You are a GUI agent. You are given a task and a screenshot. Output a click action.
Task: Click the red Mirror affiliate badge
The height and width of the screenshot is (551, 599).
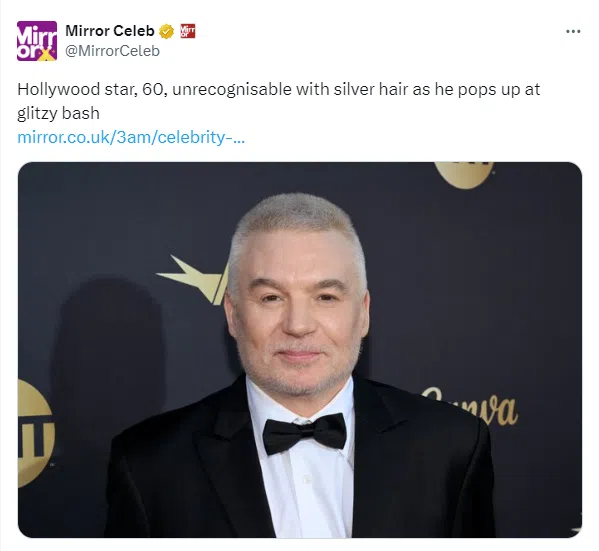pos(187,31)
